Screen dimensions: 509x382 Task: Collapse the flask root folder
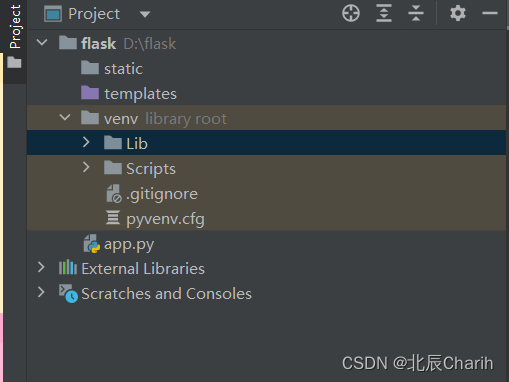(x=42, y=43)
